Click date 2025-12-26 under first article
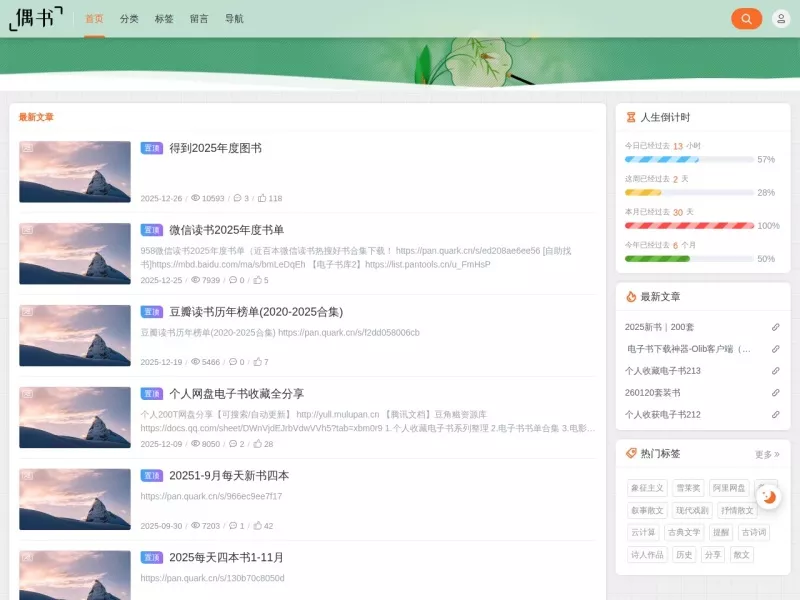The image size is (800, 600). [161, 198]
